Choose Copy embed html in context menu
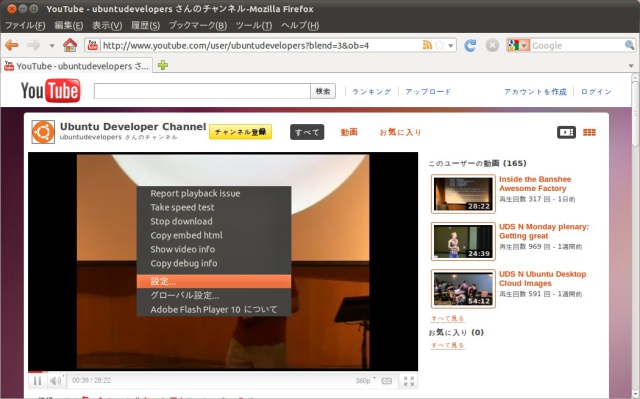This screenshot has height=399, width=640. [214, 235]
